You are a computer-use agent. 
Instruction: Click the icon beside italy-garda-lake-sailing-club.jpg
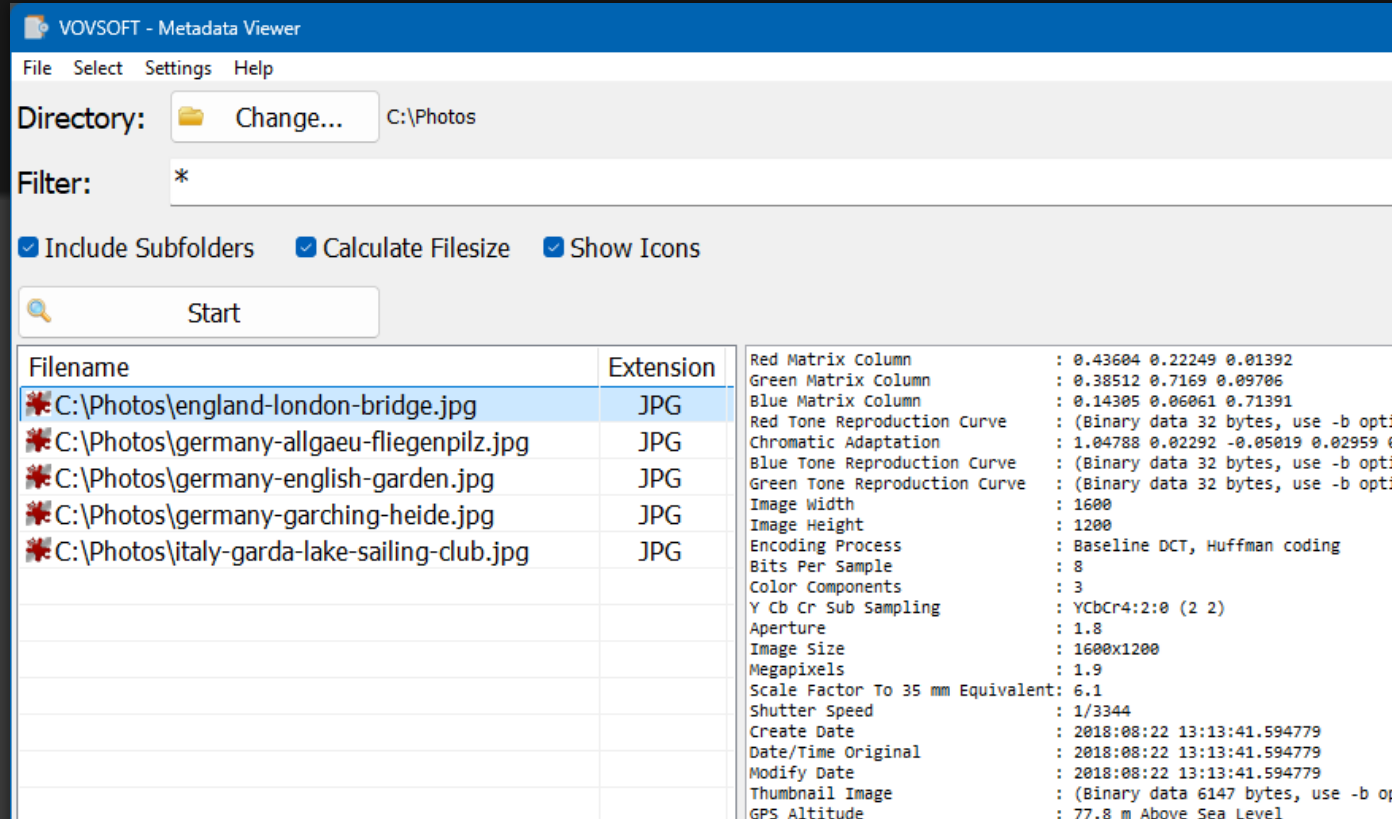tap(37, 550)
